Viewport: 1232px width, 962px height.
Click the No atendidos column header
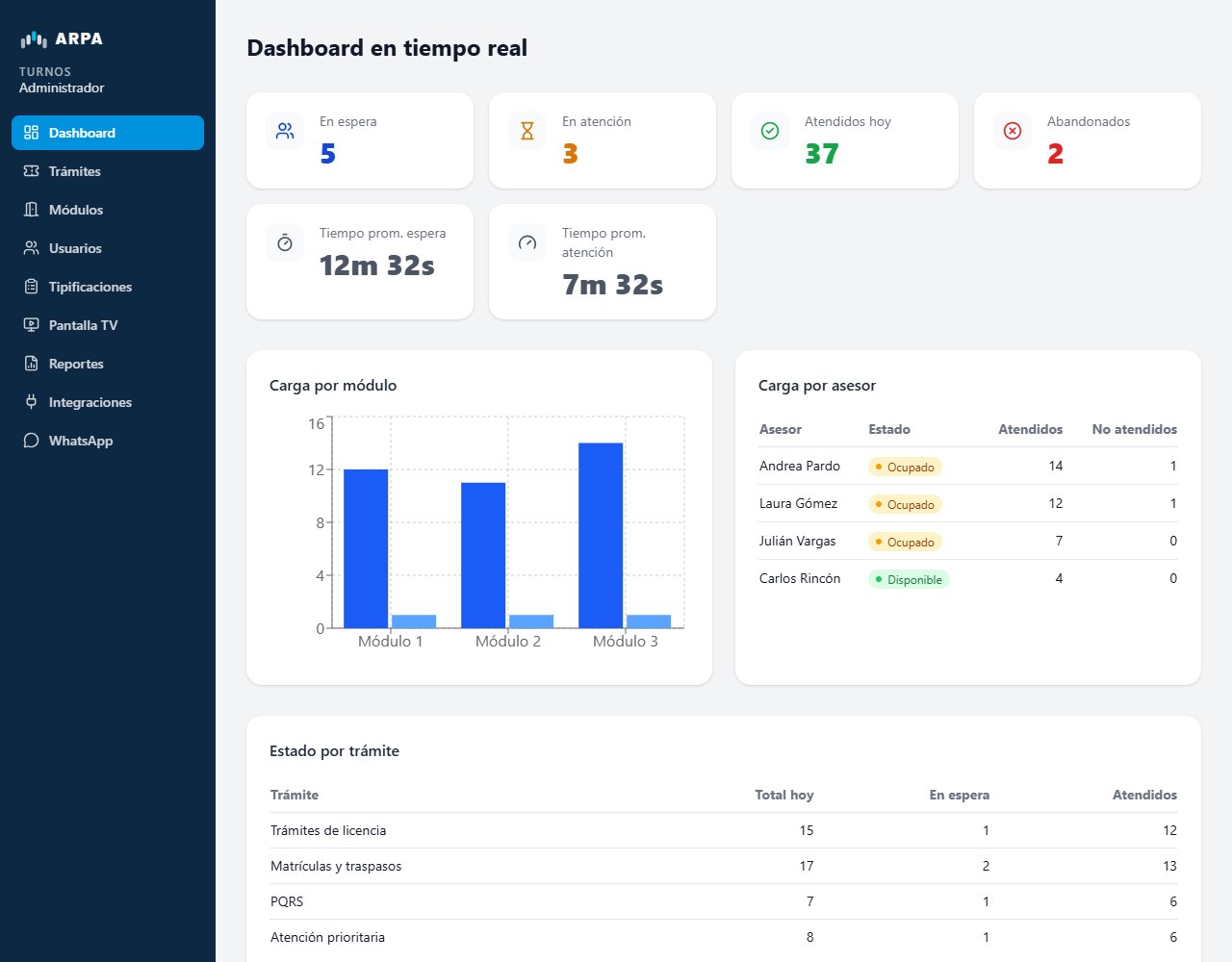tap(1135, 429)
